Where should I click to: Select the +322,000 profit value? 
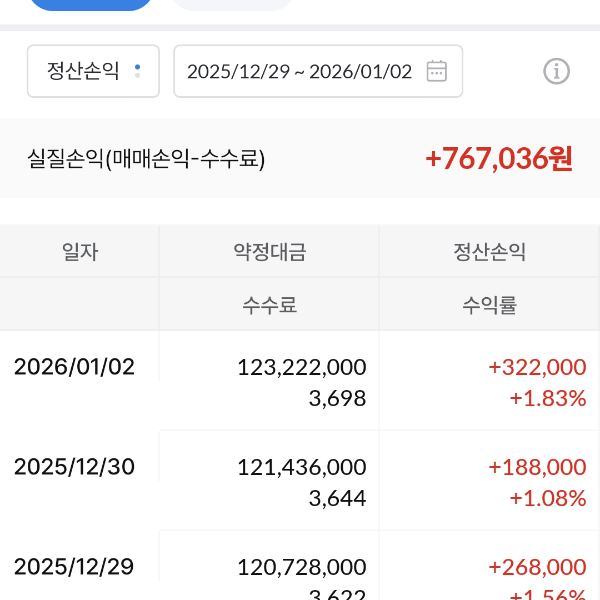[x=537, y=367]
